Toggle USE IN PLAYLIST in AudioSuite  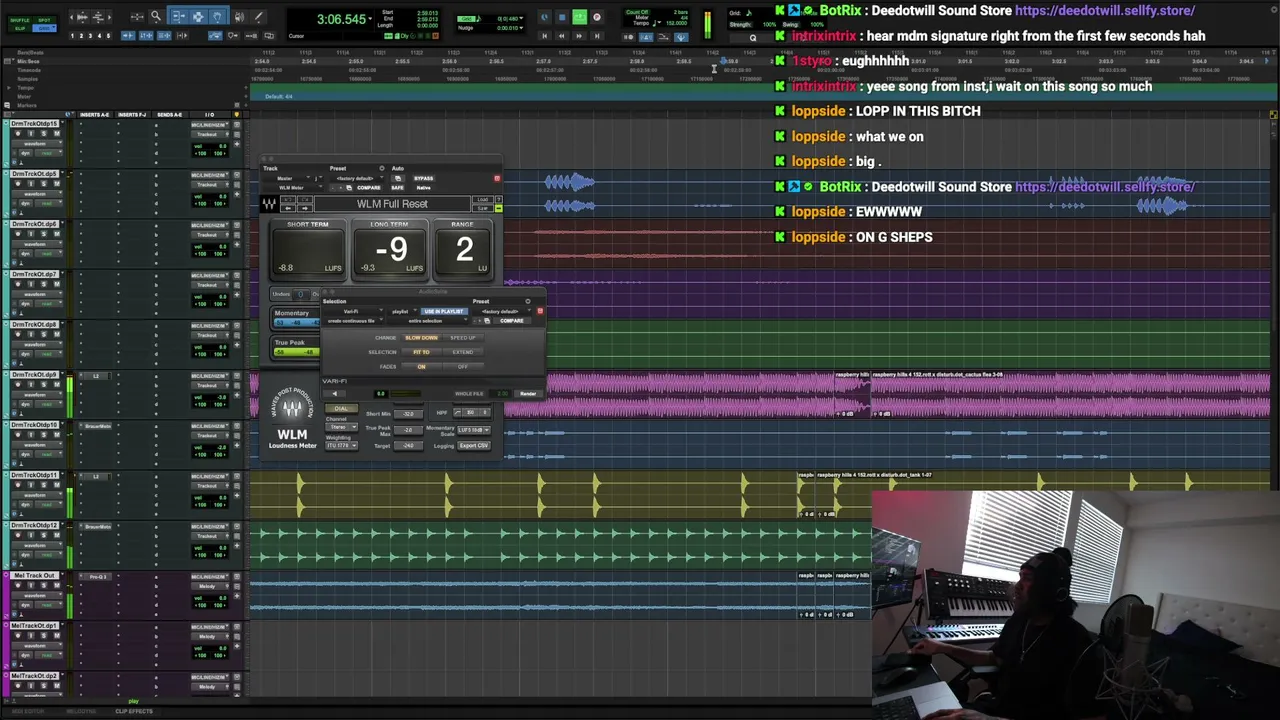tap(444, 311)
